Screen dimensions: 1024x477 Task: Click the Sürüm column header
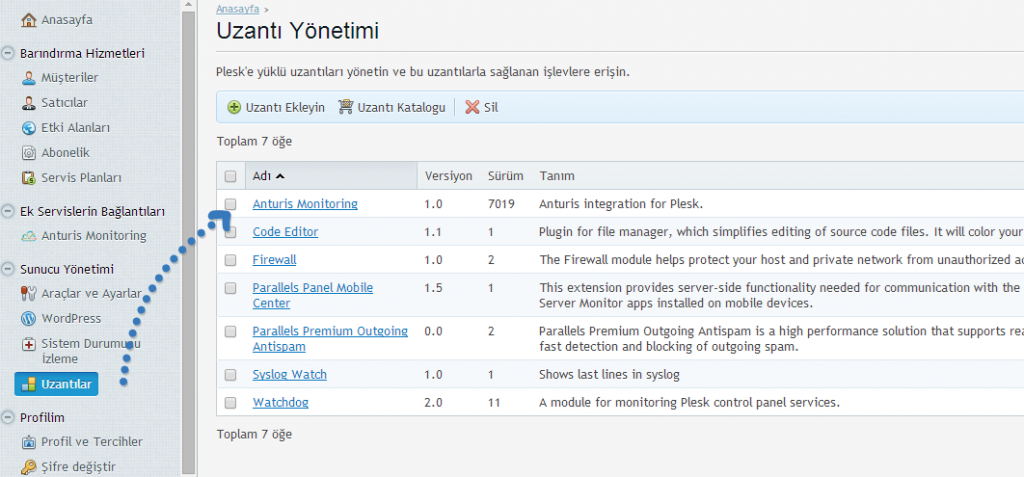pos(505,176)
